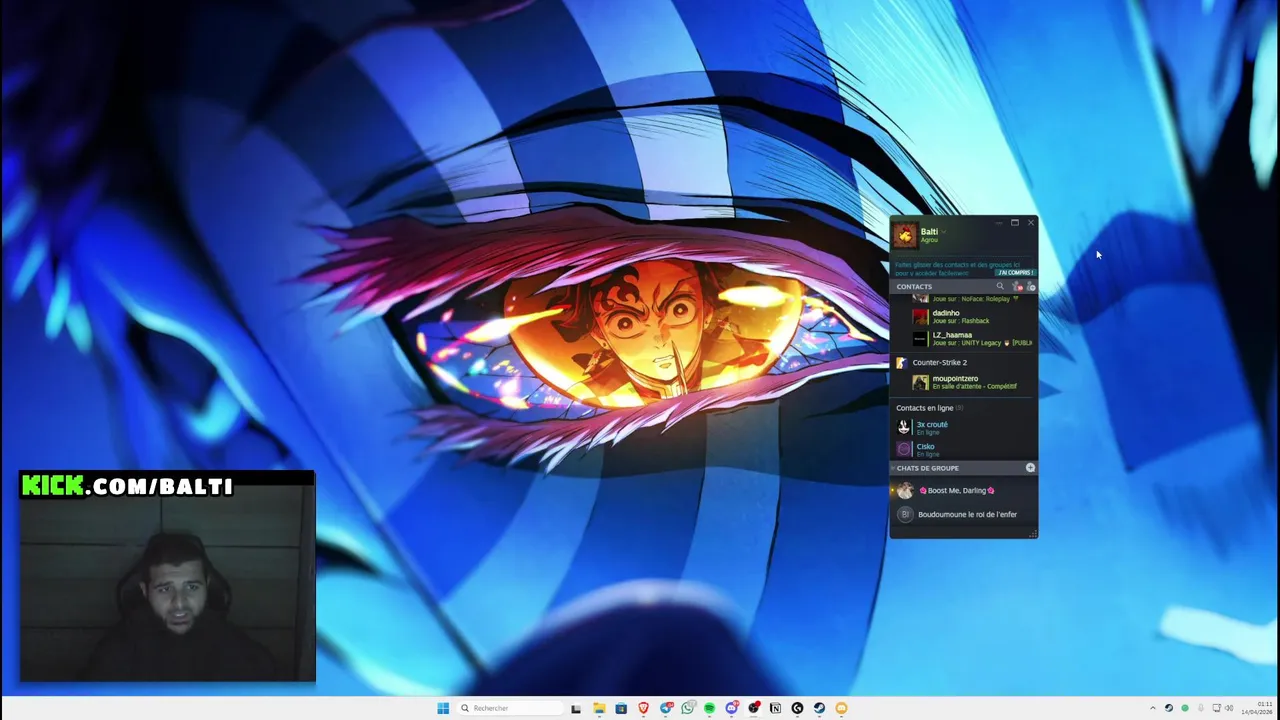
Task: Click the microphone tray icon
Action: point(1201,708)
